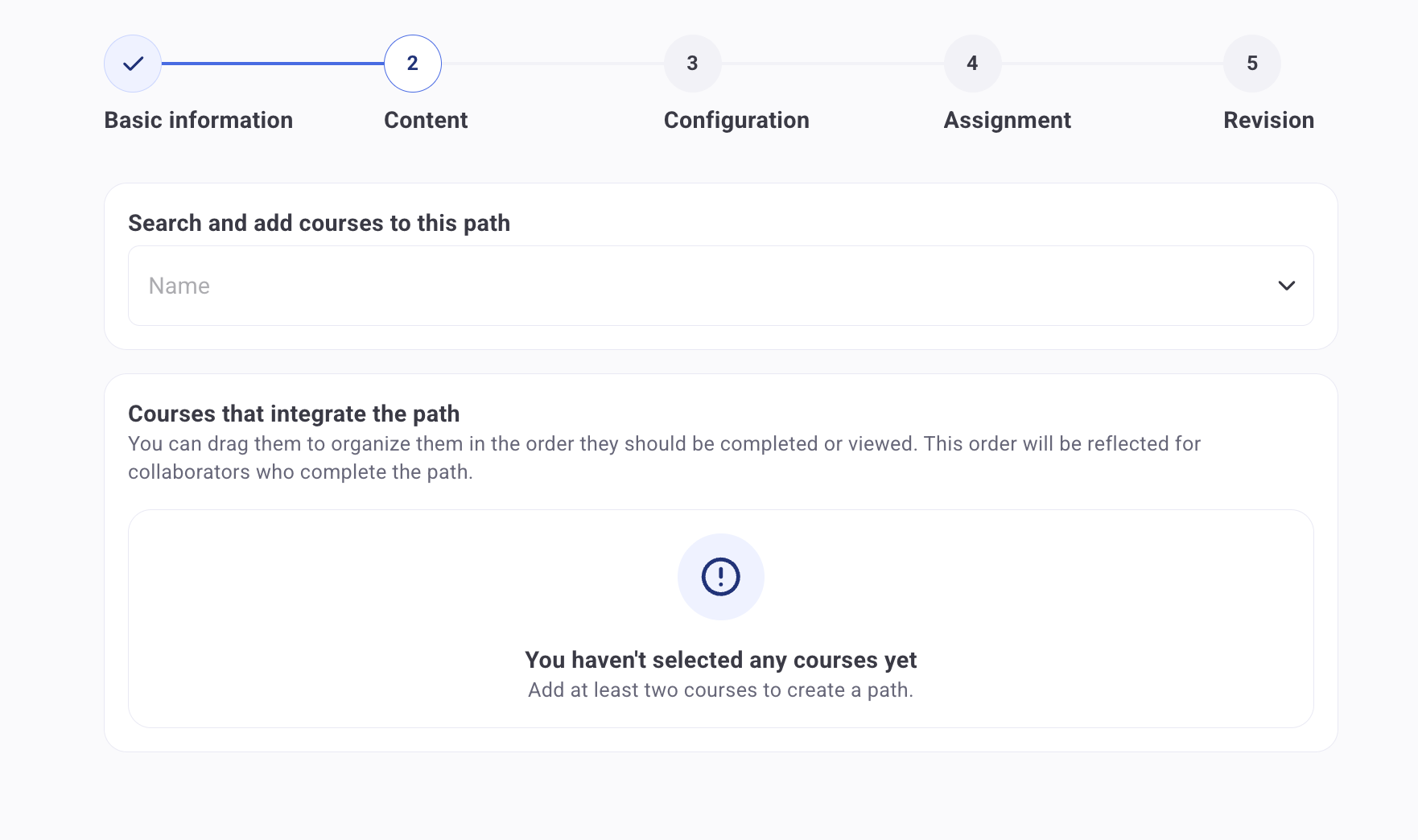Click the step 2 circle
This screenshot has width=1418, height=840.
click(x=413, y=64)
